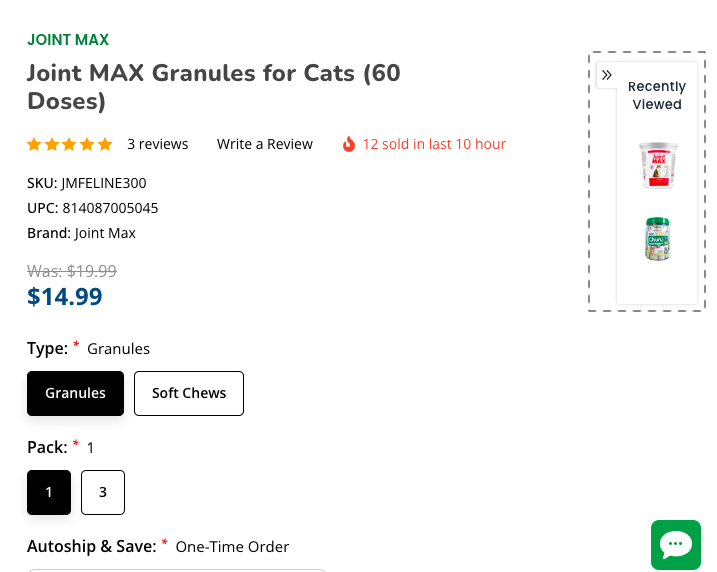
Task: Click the first rating star
Action: pyautogui.click(x=34, y=144)
